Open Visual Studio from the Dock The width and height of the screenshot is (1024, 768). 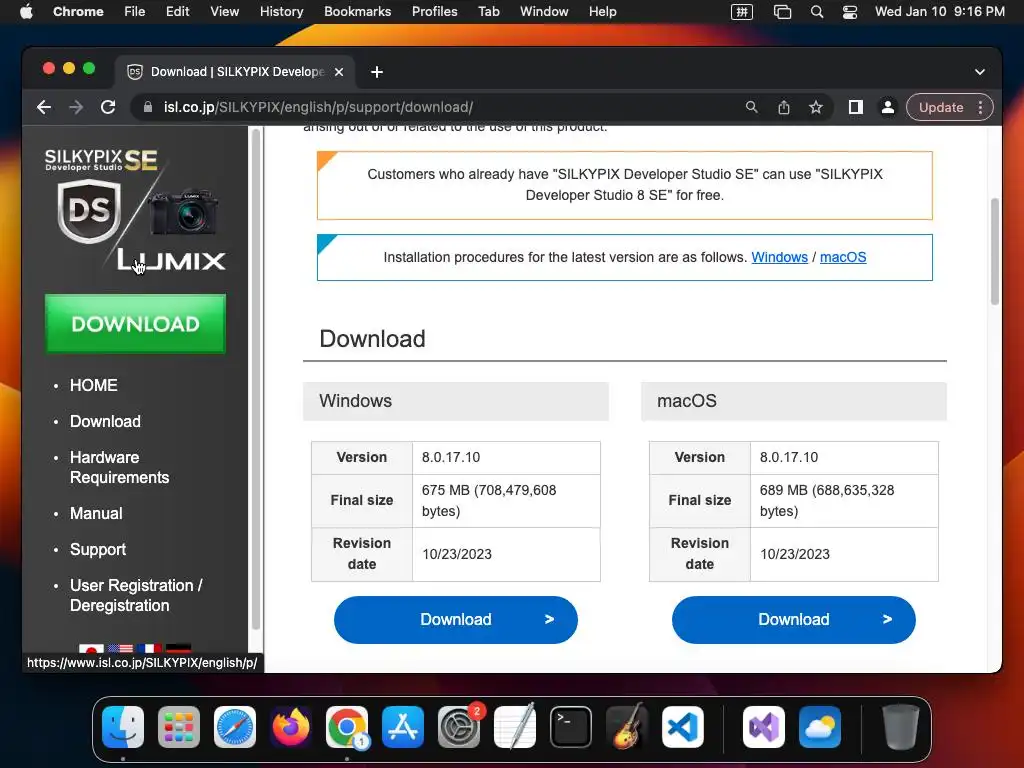763,727
